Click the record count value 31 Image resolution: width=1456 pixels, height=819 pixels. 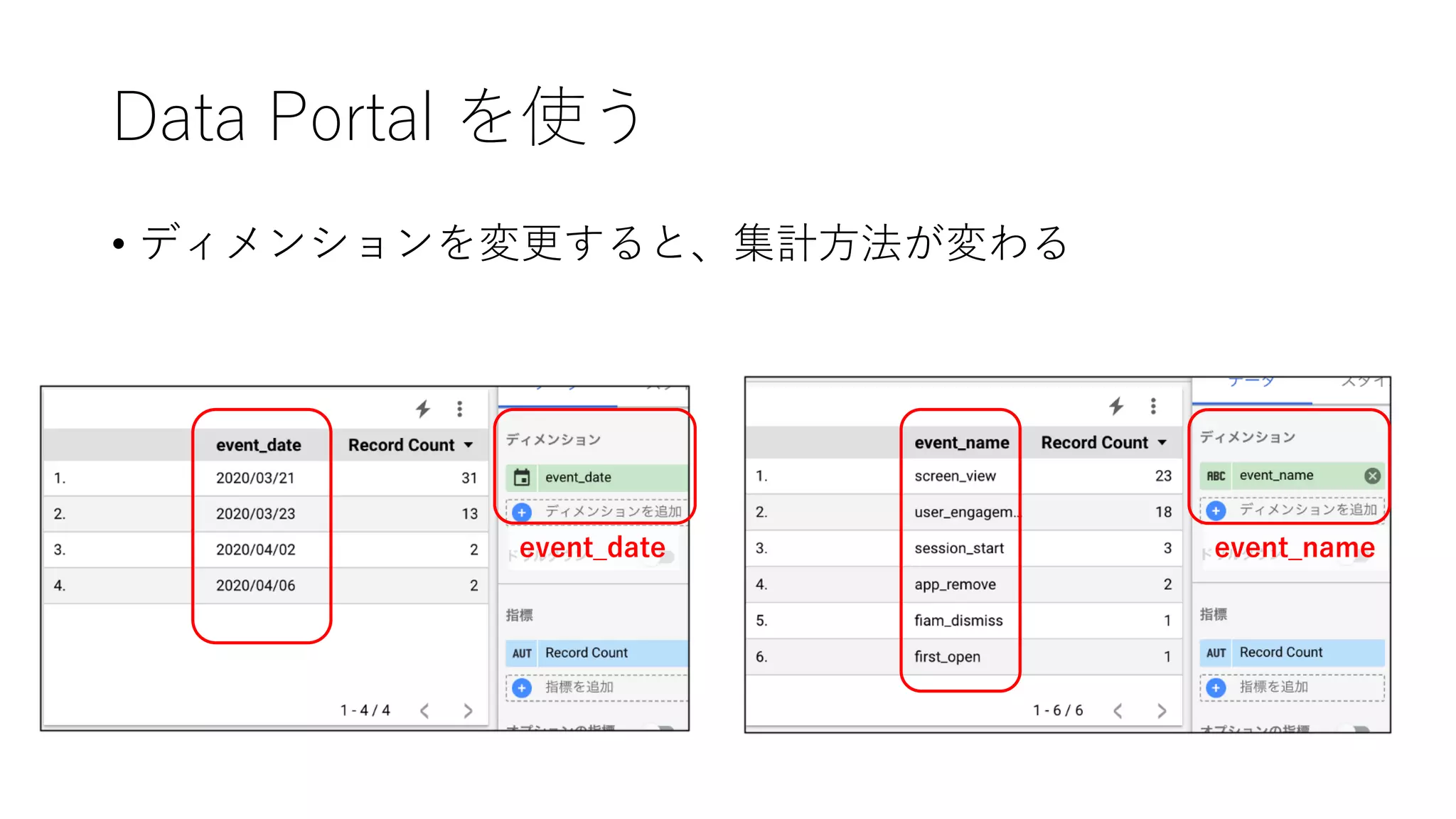(469, 478)
